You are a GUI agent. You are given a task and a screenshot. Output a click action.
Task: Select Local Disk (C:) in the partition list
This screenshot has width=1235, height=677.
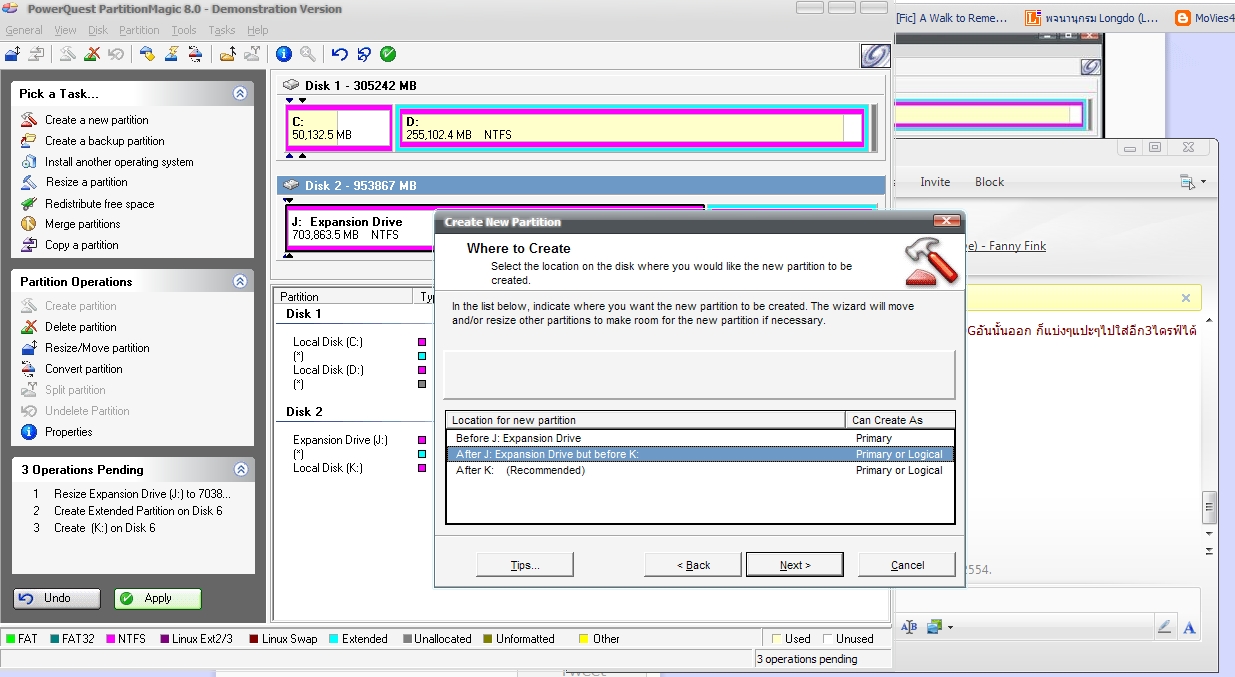tap(328, 342)
